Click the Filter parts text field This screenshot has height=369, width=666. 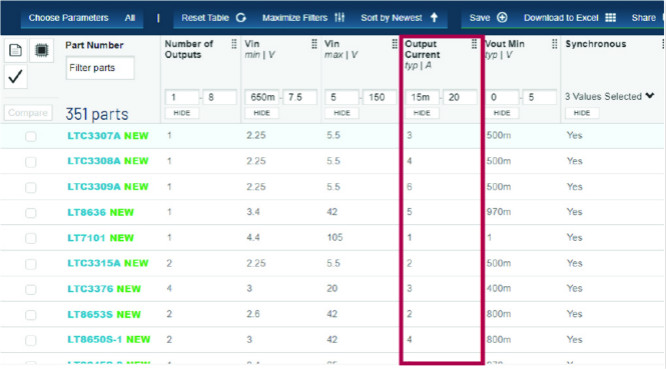click(x=100, y=68)
